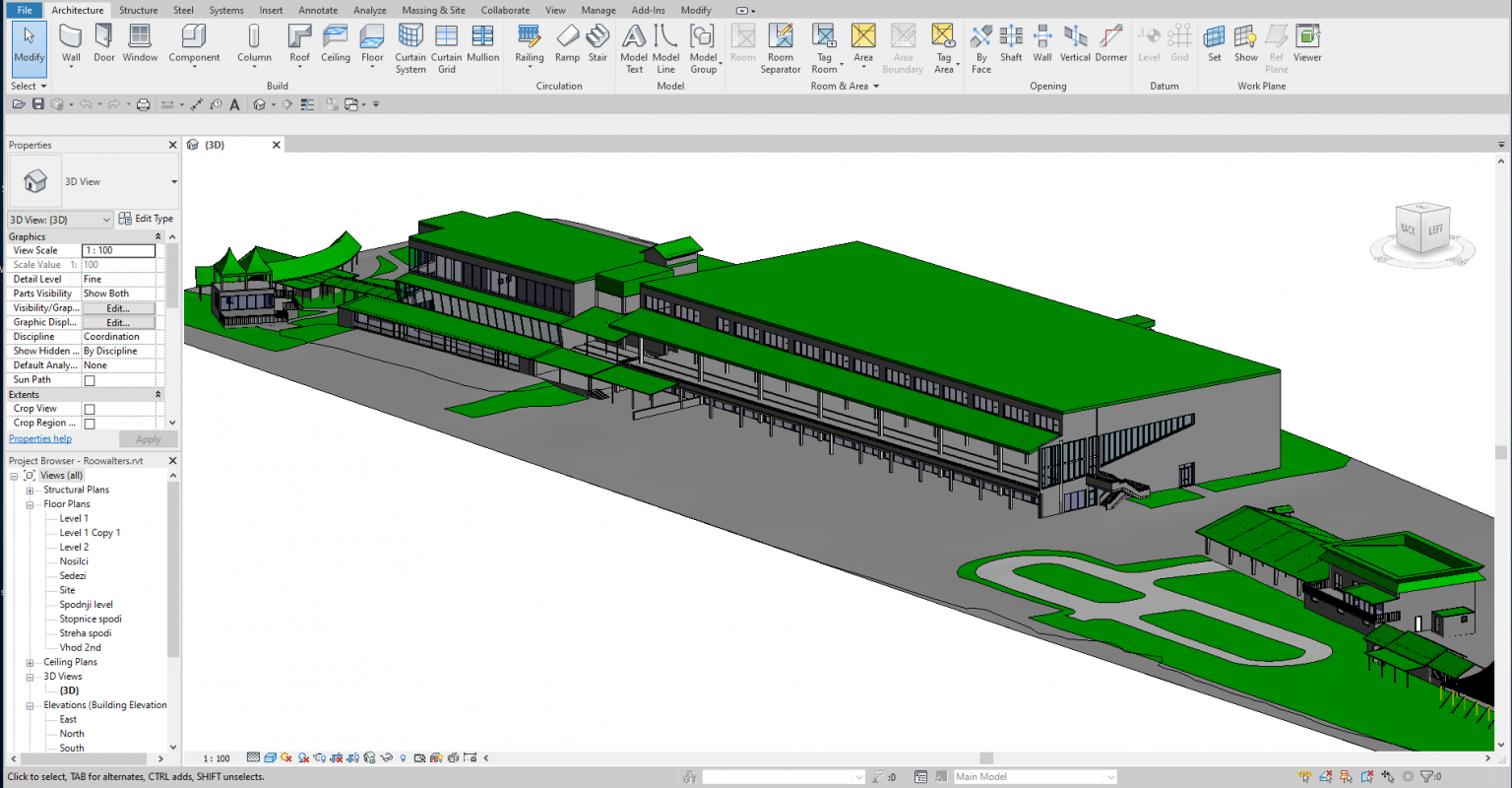Screen dimensions: 1512x788
Task: Click the Edit Type button
Action: click(146, 219)
